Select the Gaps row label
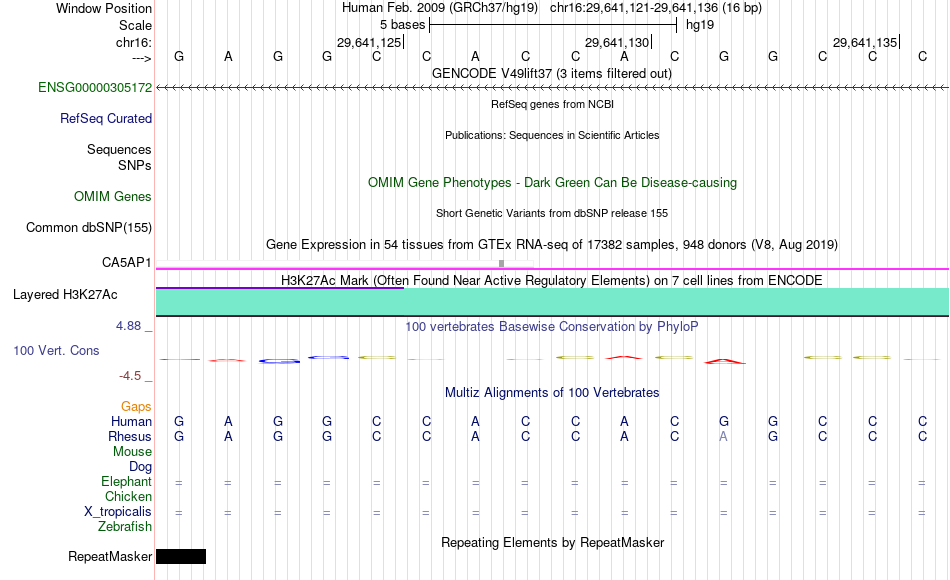This screenshot has width=950, height=580. 136,407
